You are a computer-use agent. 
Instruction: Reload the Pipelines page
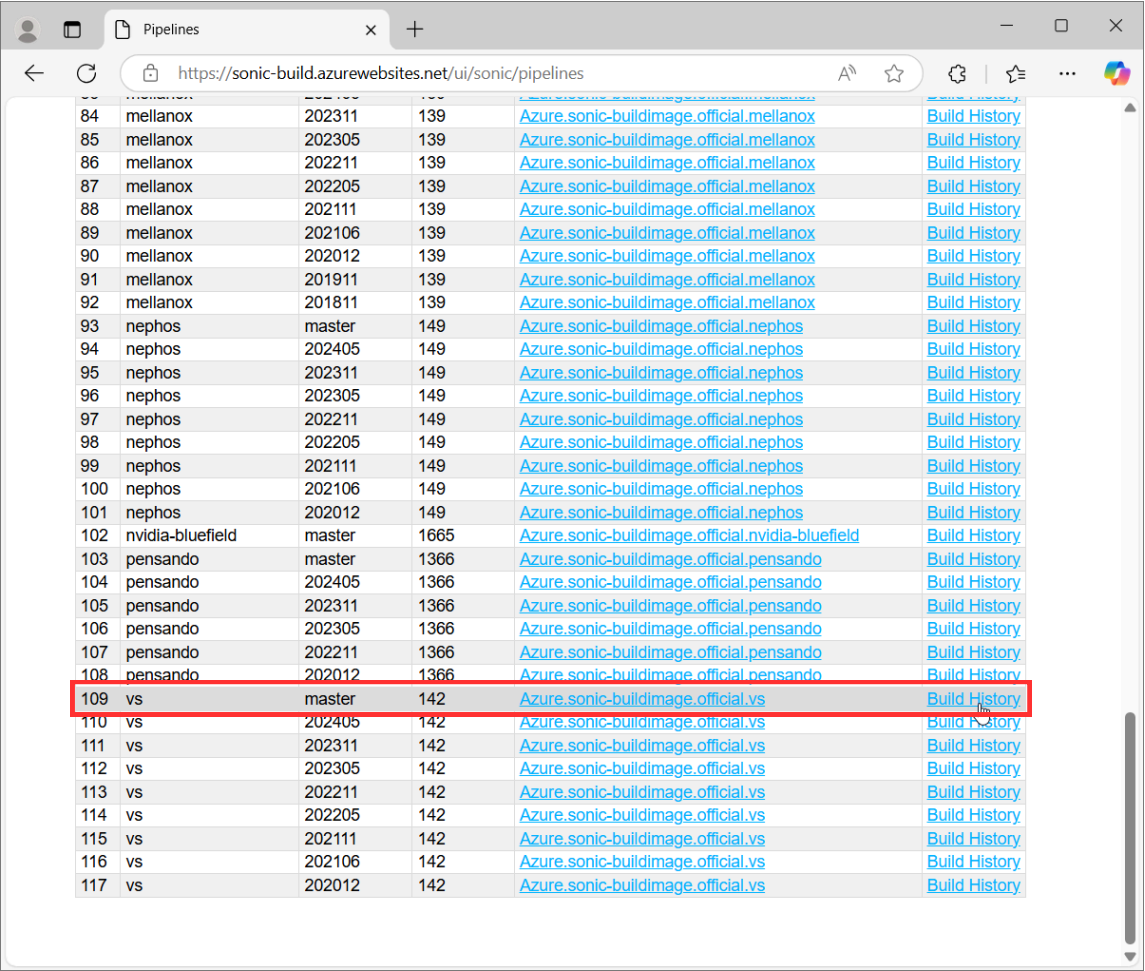pos(87,73)
